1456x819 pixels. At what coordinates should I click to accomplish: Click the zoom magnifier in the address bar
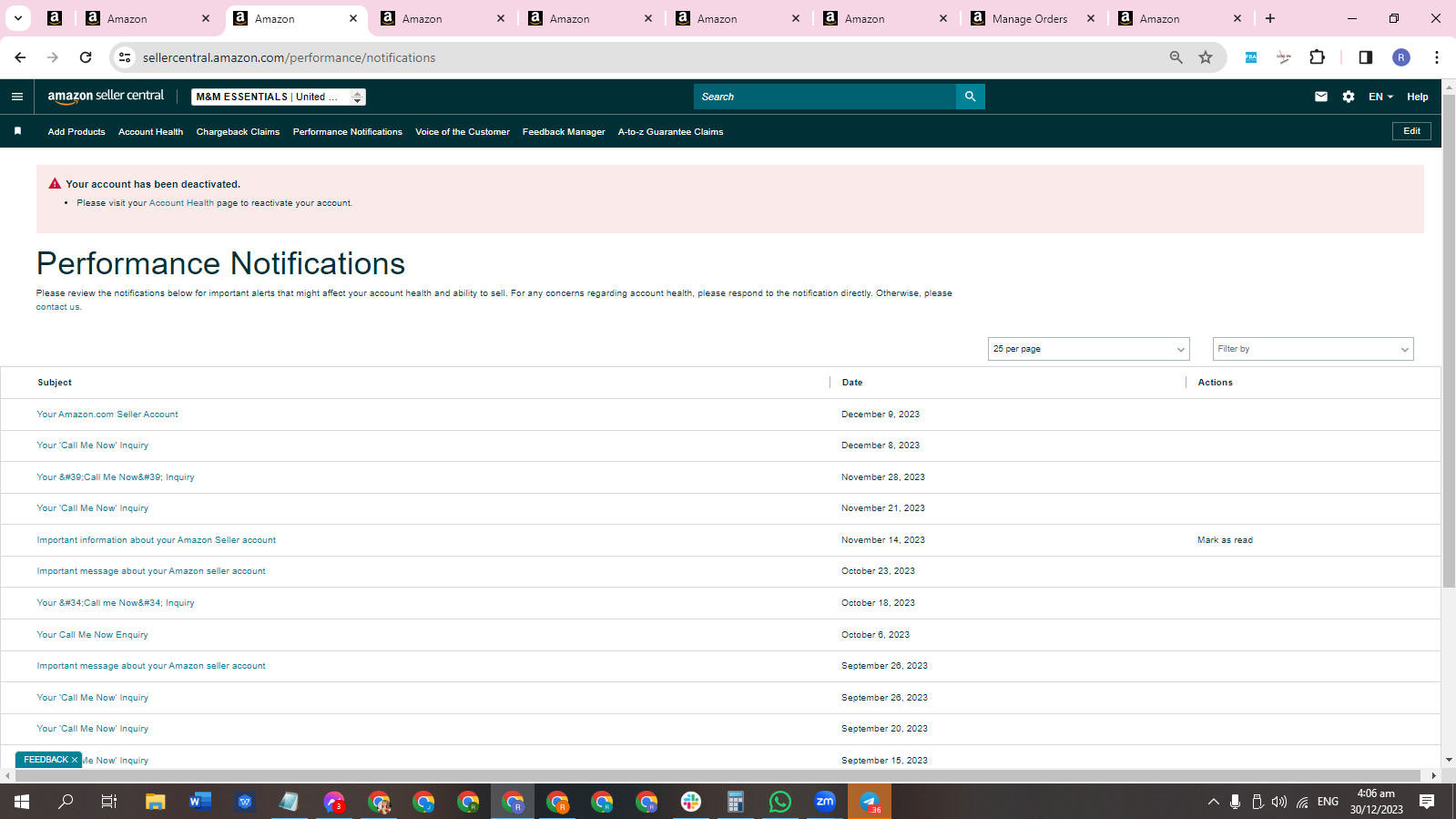tap(1176, 57)
